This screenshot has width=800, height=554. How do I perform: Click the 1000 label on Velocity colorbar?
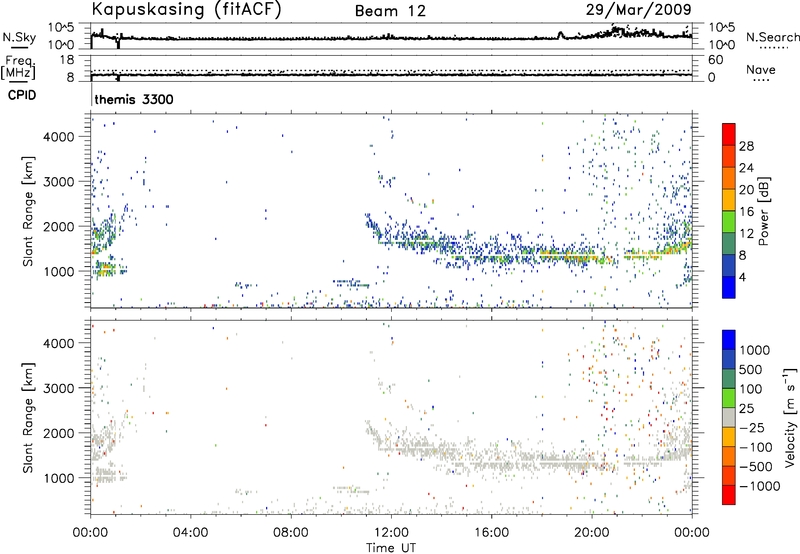point(754,350)
